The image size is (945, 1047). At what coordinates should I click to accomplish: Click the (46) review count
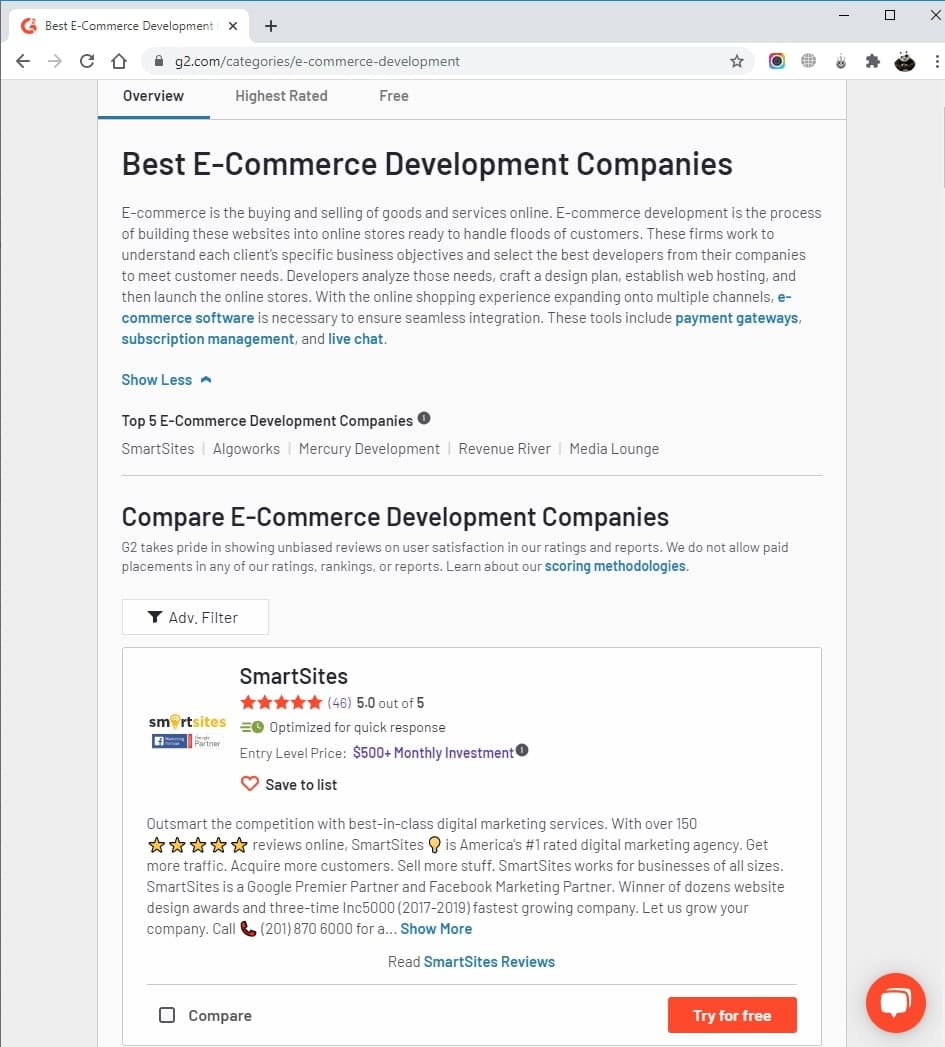tap(339, 703)
